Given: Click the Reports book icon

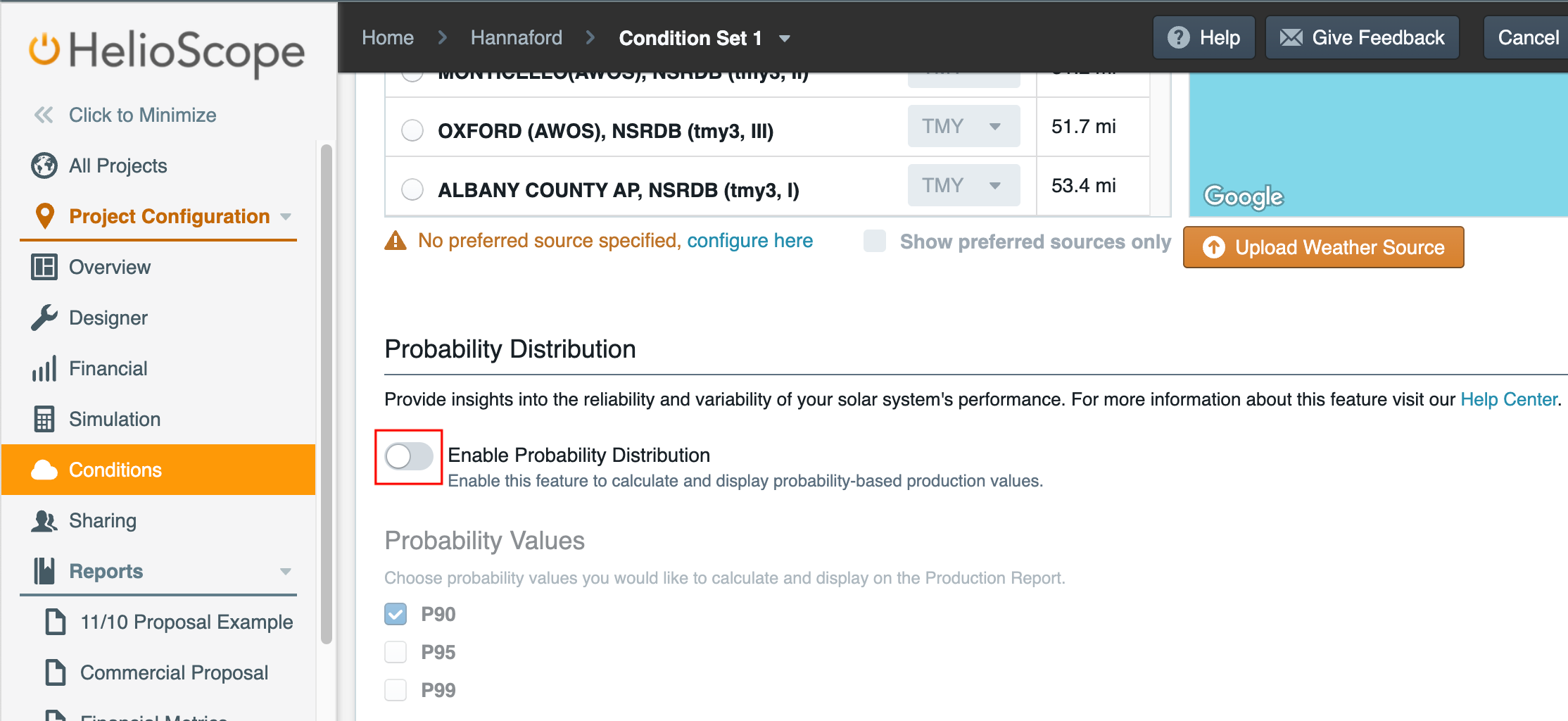Looking at the screenshot, I should click(x=44, y=571).
